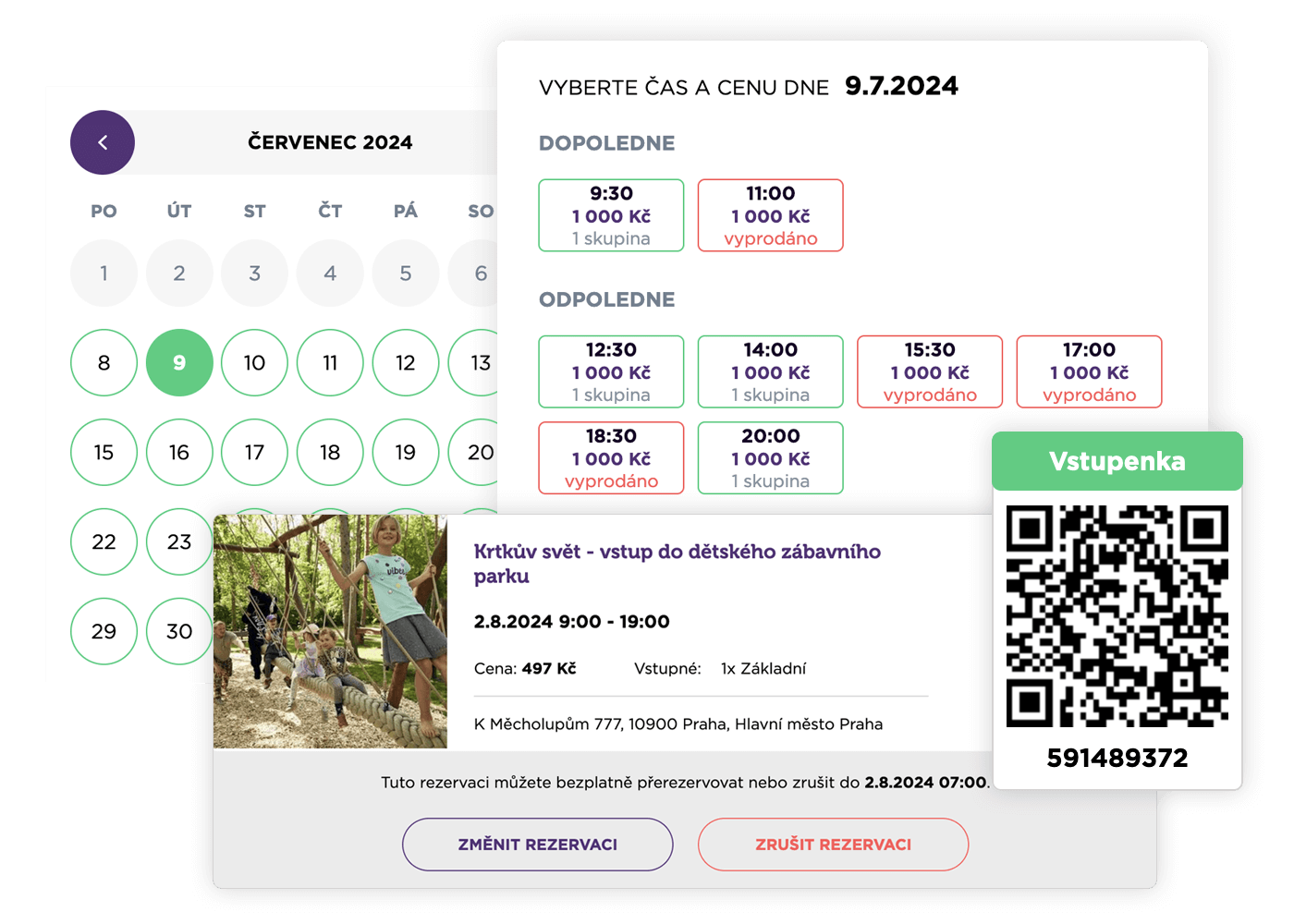Click the sold-out 17:00 slot
The image size is (1294, 924).
point(1089,371)
